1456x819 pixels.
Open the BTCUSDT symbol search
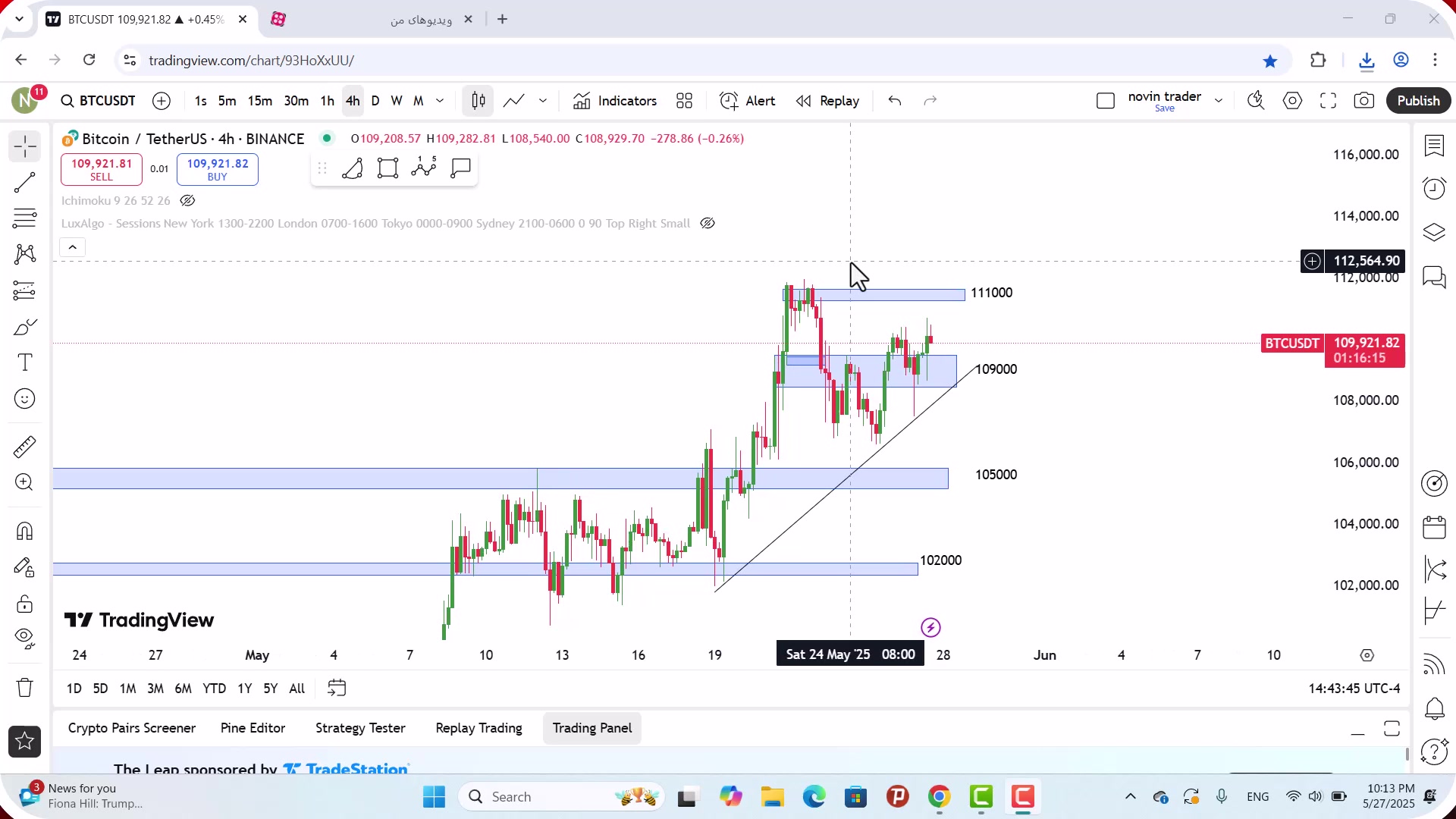pos(99,101)
